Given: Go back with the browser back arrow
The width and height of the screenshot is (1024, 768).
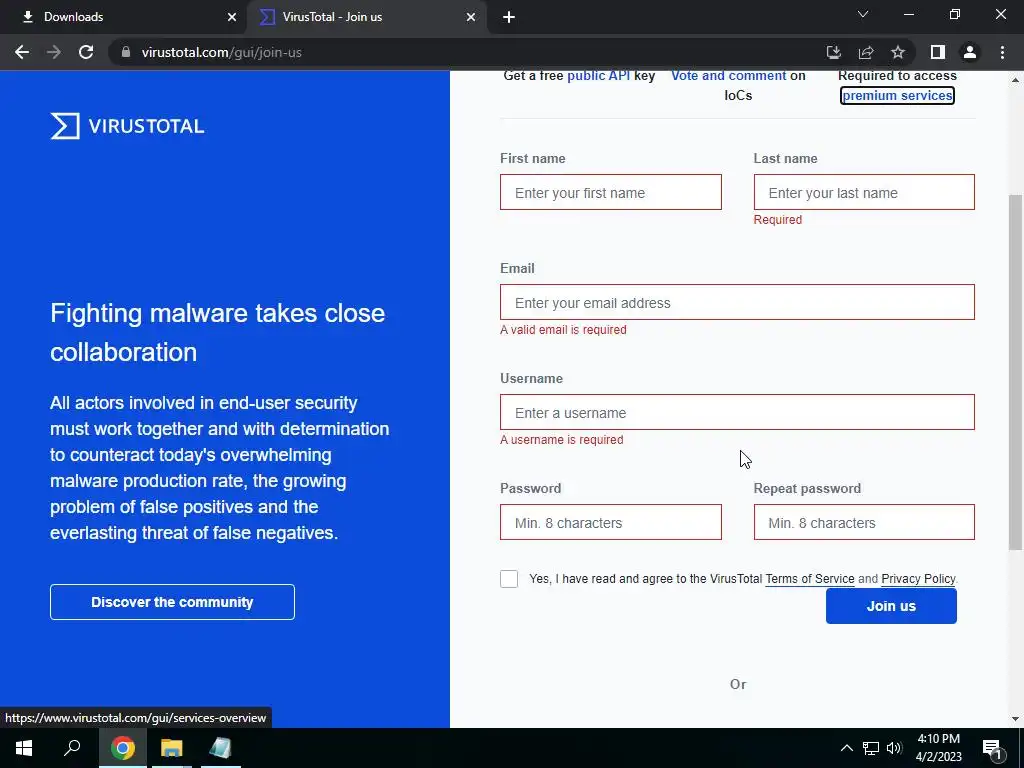Looking at the screenshot, I should [x=22, y=52].
